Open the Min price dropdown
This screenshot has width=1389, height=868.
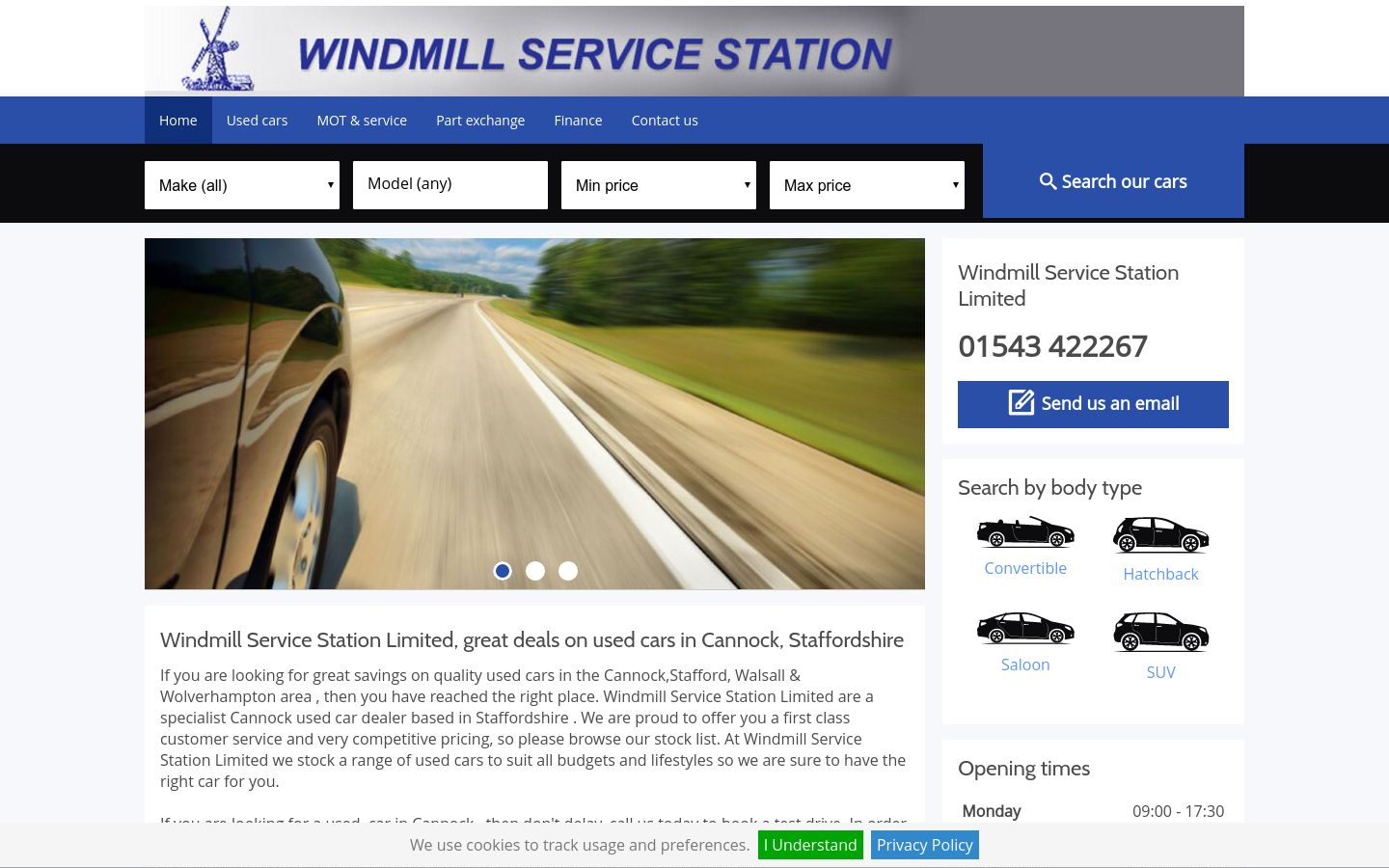(x=659, y=185)
